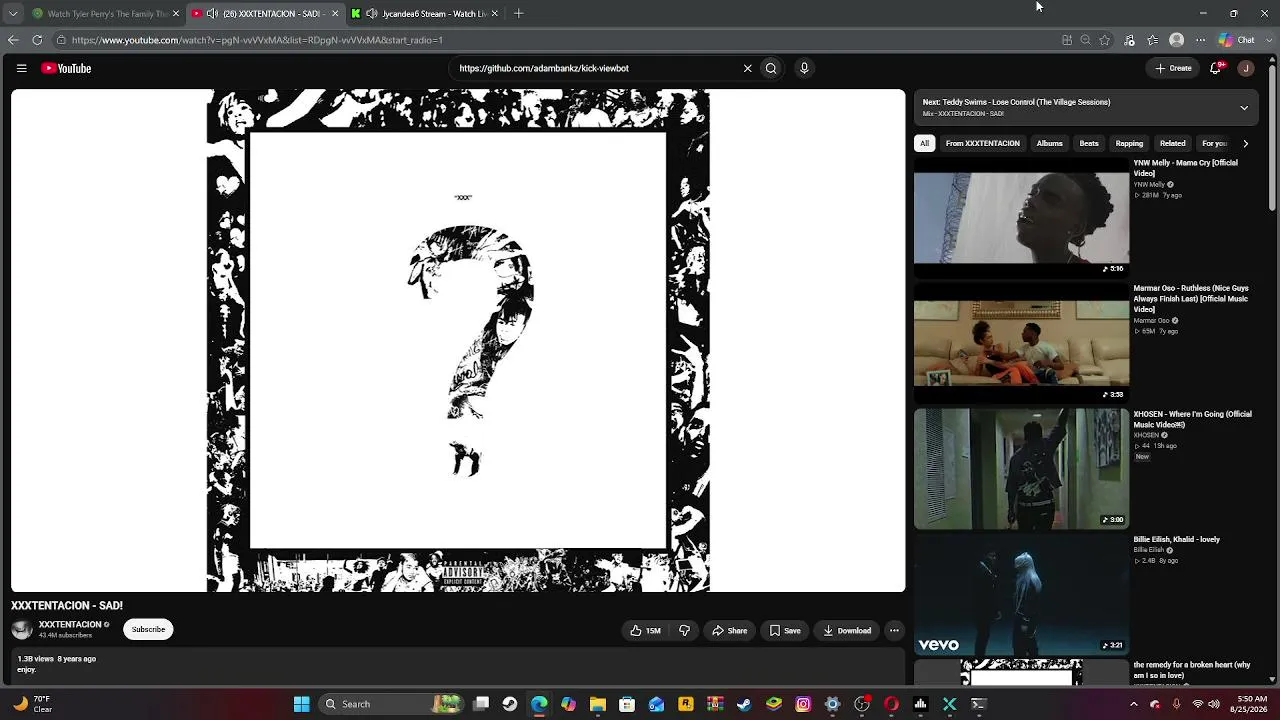Mute the XXXTENTACION tab audio icon

pos(212,14)
